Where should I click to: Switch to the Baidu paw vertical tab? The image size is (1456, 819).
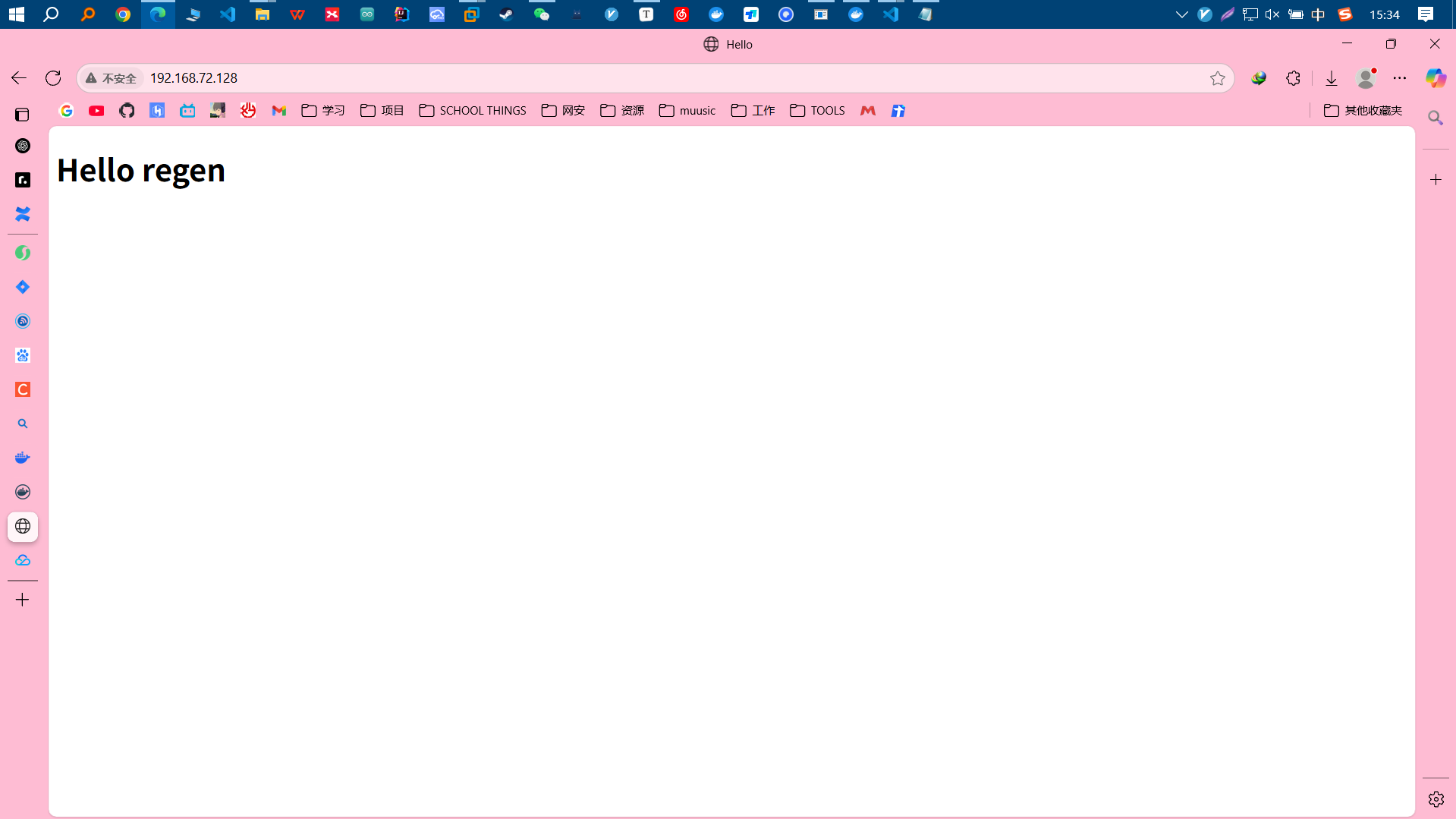click(x=23, y=355)
